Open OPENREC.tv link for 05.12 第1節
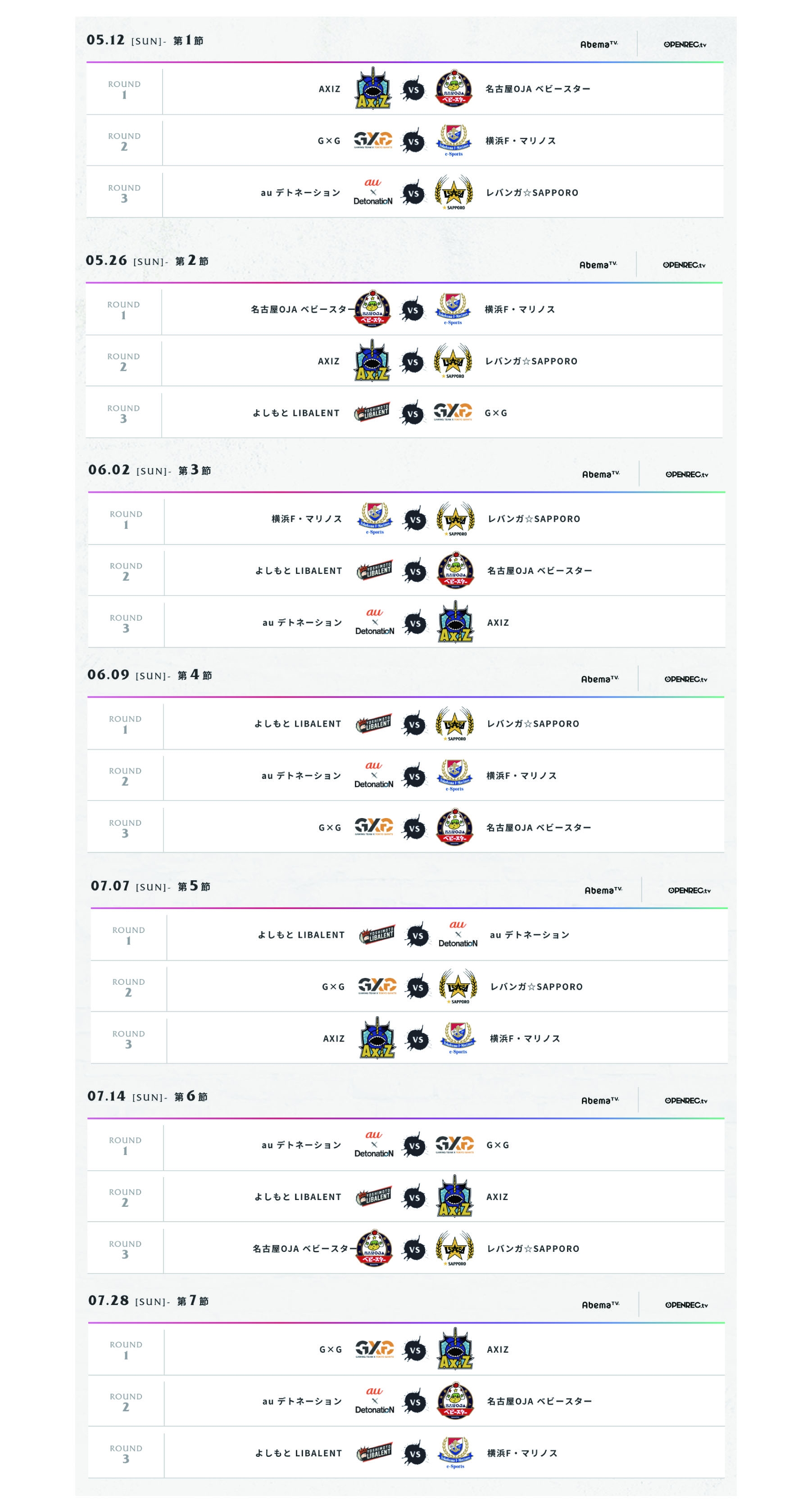 point(685,45)
